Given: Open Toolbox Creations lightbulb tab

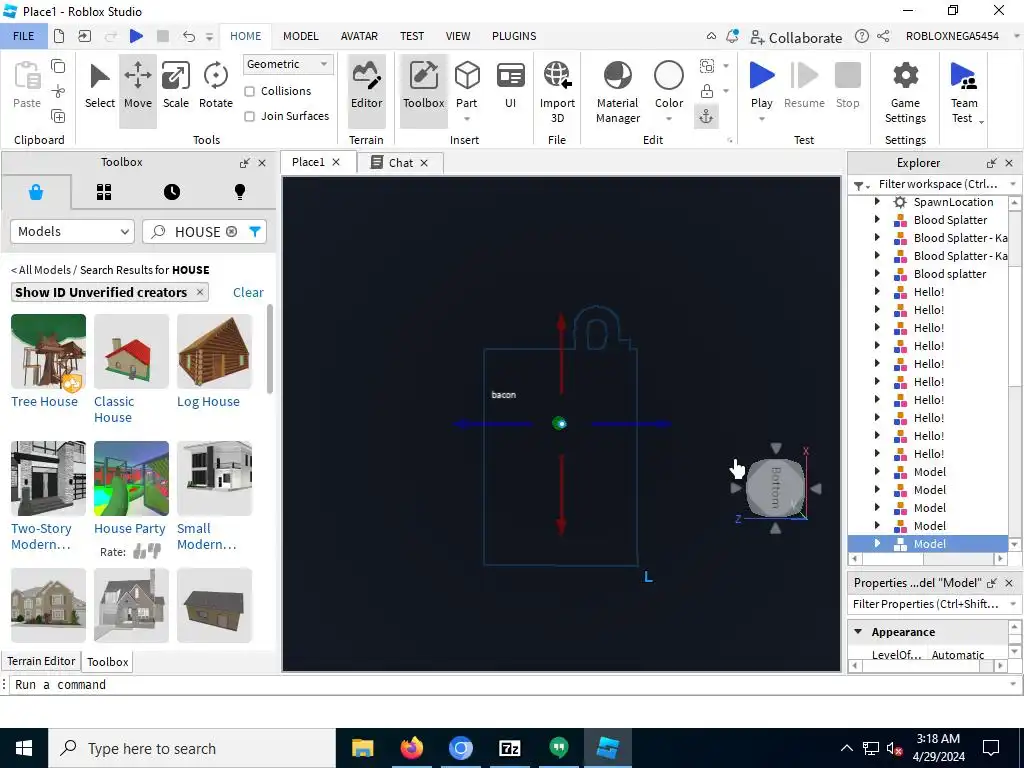Looking at the screenshot, I should pyautogui.click(x=240, y=192).
